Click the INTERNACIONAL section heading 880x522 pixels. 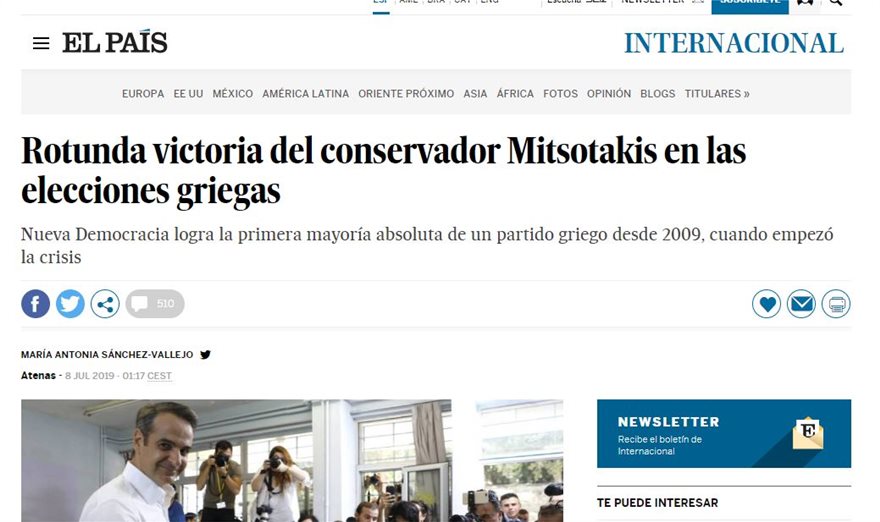pyautogui.click(x=734, y=43)
